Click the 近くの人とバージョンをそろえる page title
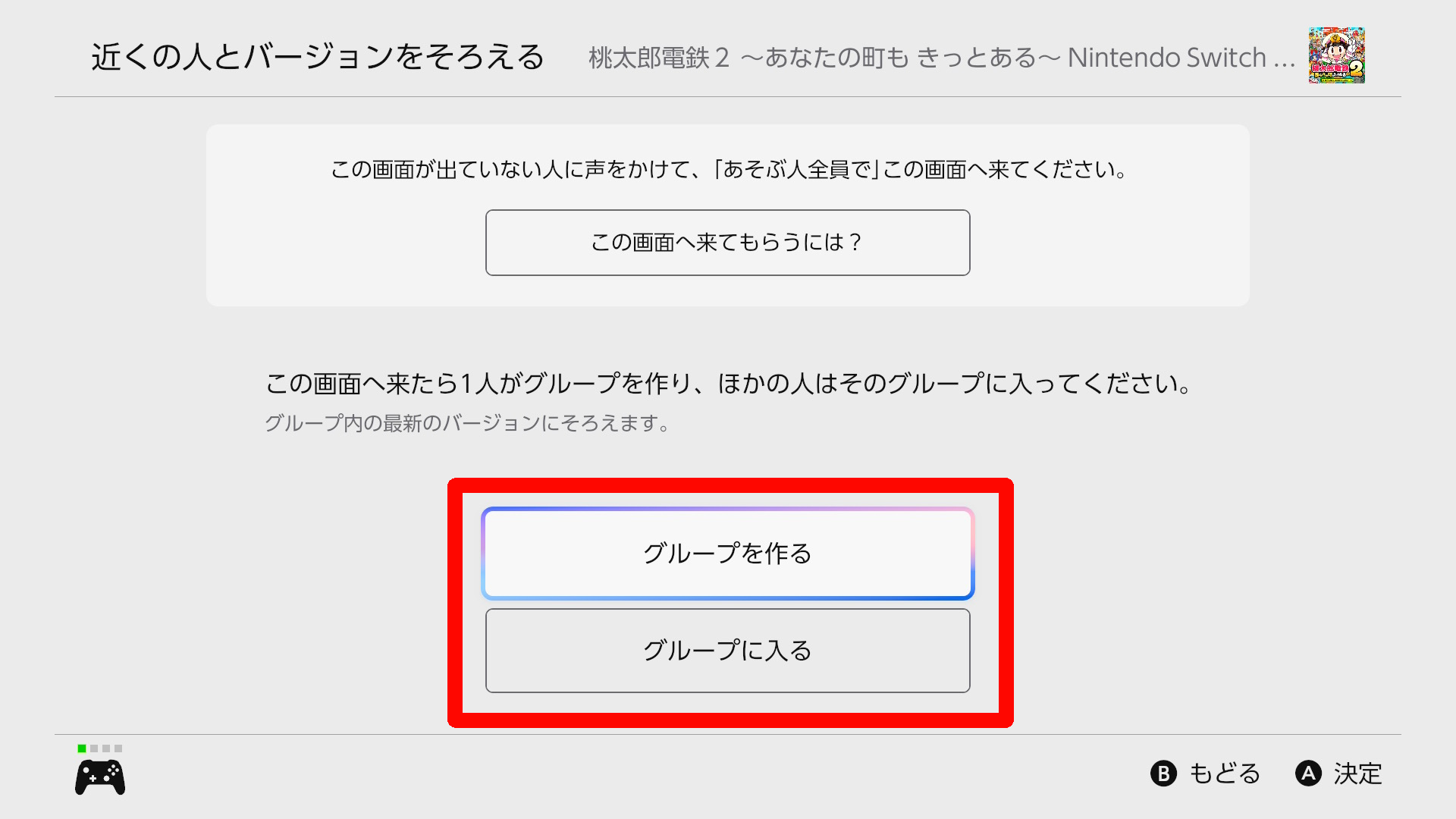Viewport: 1456px width, 819px height. pyautogui.click(x=318, y=57)
